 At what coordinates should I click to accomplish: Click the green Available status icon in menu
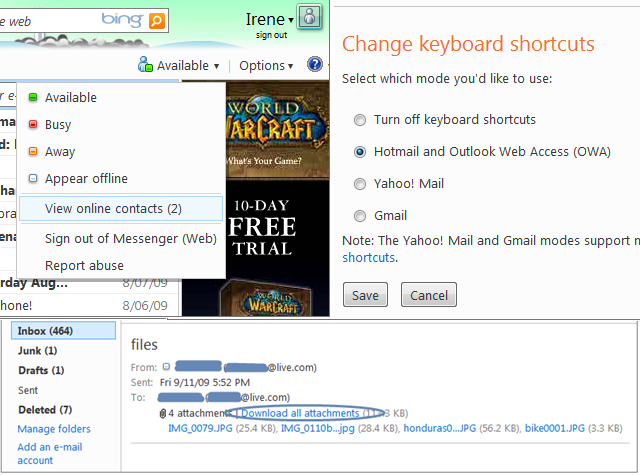pos(33,97)
